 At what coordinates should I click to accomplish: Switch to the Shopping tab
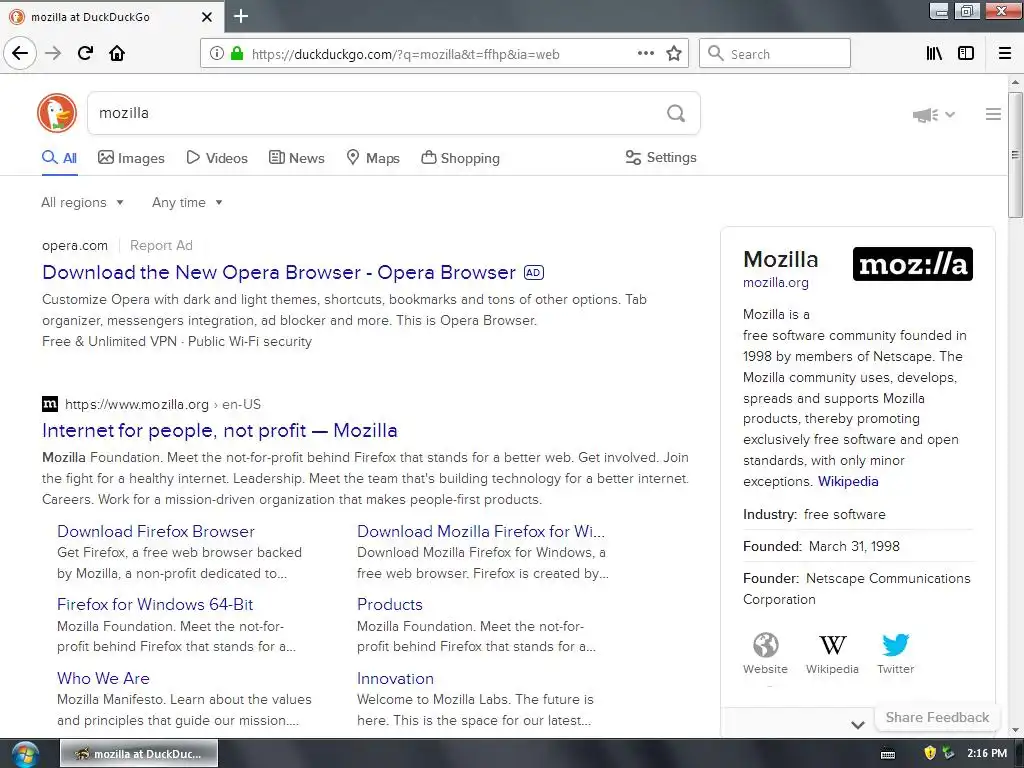460,158
